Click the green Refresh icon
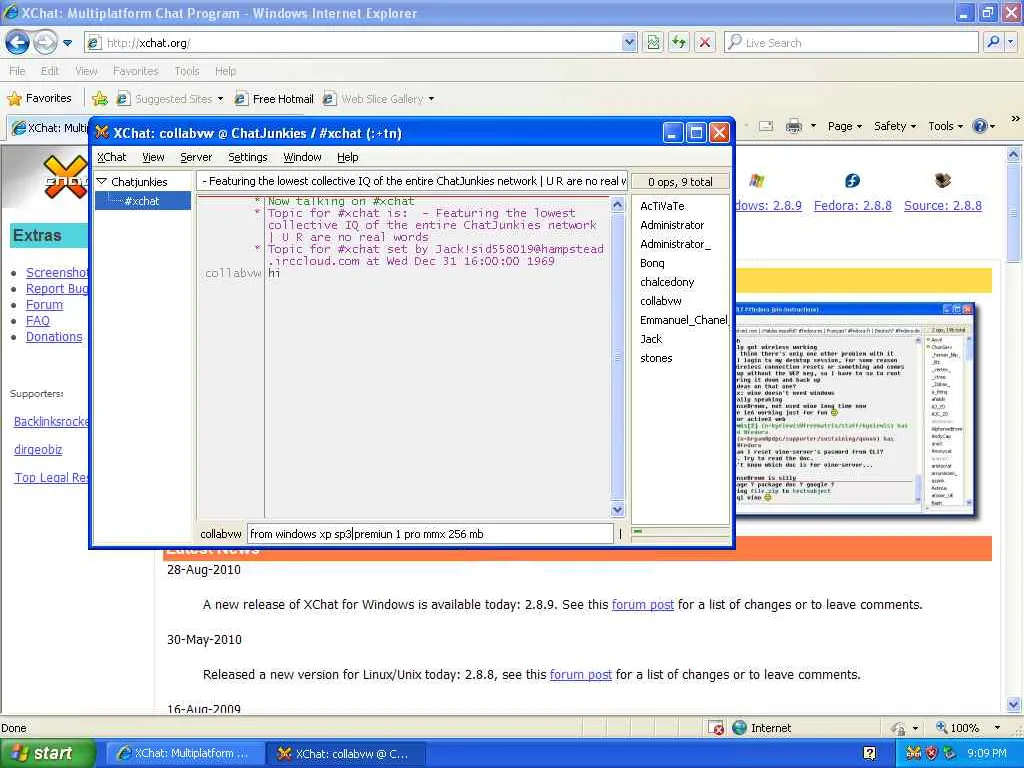Viewport: 1024px width, 768px height. [x=679, y=43]
